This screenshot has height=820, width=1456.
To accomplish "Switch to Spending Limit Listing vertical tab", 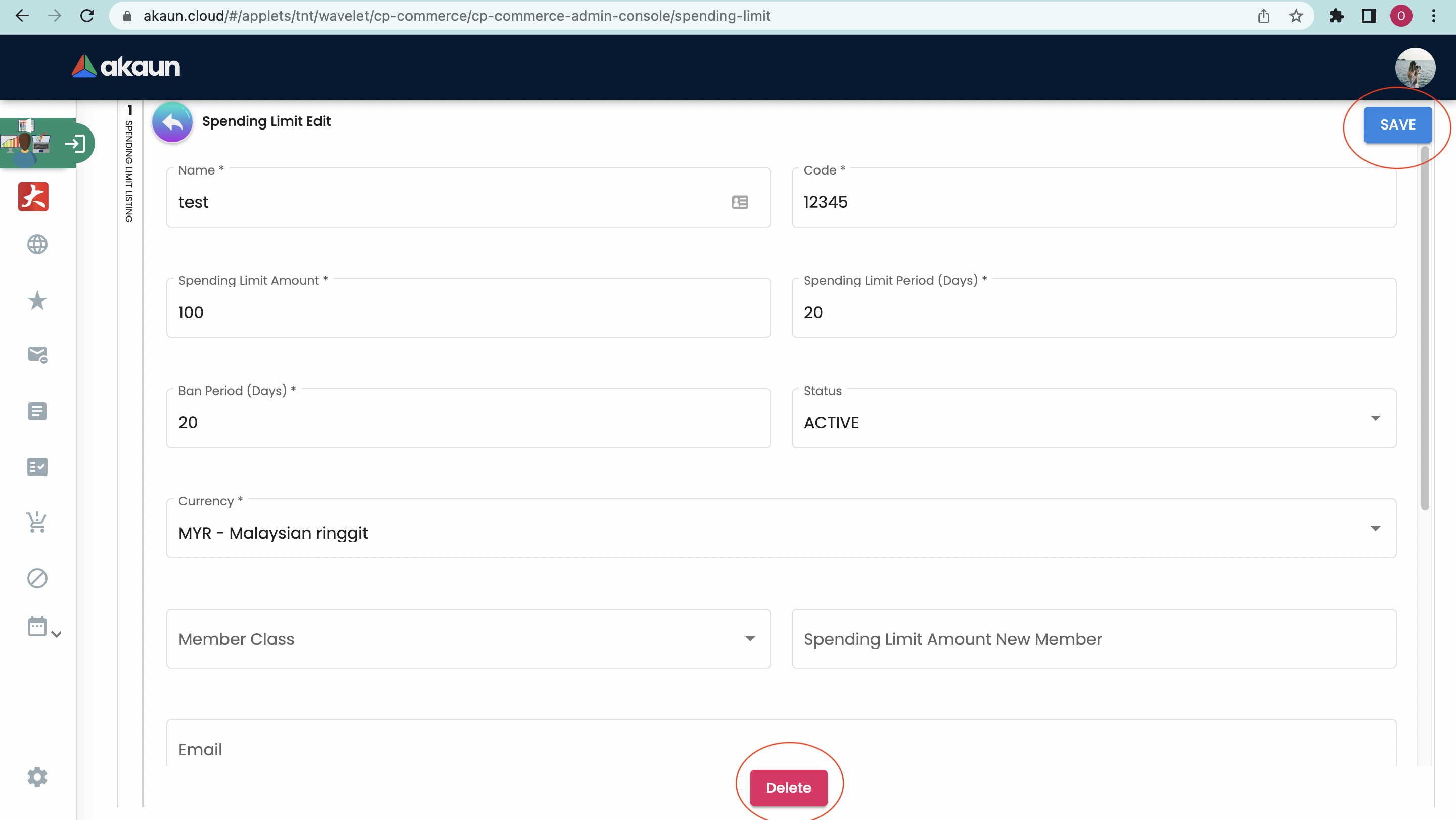I will [129, 169].
